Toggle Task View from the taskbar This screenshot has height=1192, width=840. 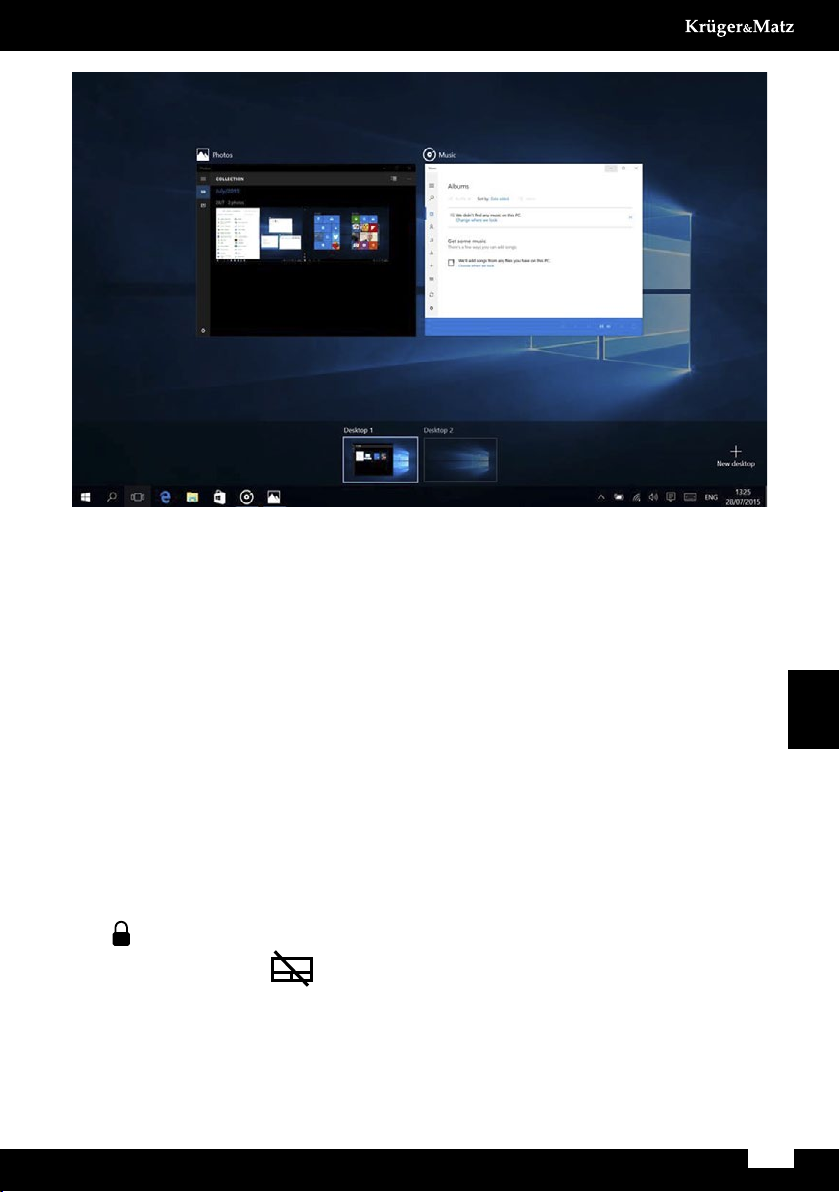click(138, 497)
